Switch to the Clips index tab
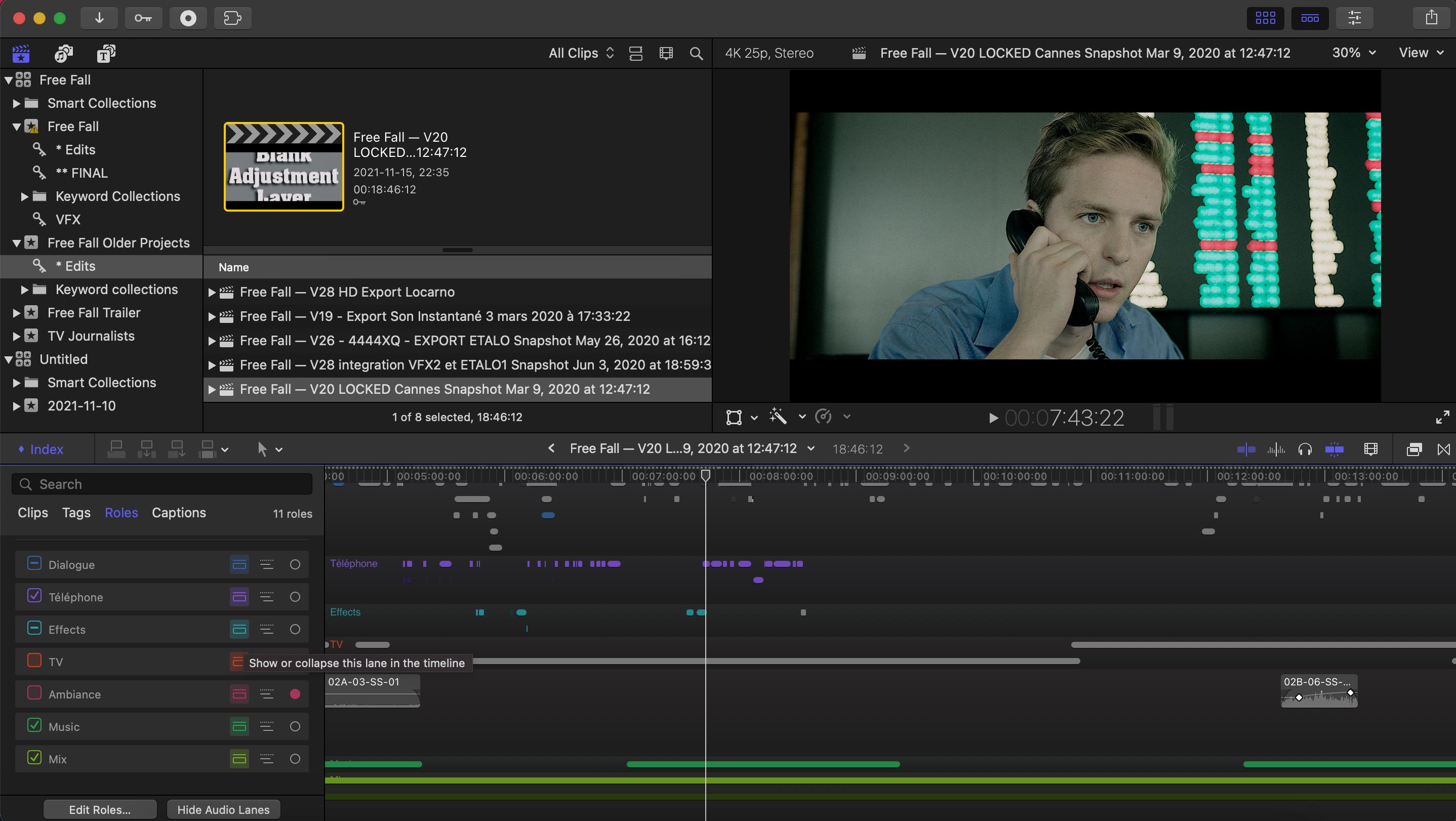The image size is (1456, 821). (33, 512)
